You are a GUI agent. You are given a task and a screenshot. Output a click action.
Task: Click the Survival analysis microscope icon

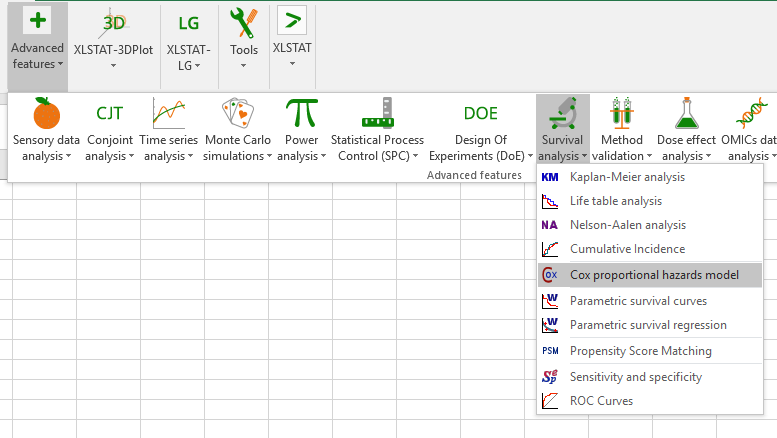tap(562, 113)
